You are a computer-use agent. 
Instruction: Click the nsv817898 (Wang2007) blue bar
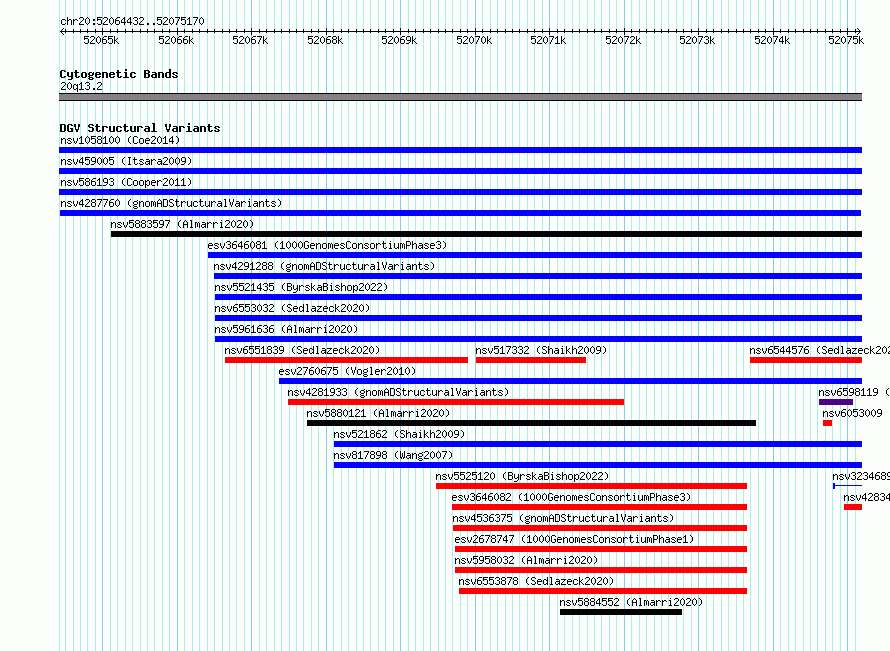tap(598, 465)
